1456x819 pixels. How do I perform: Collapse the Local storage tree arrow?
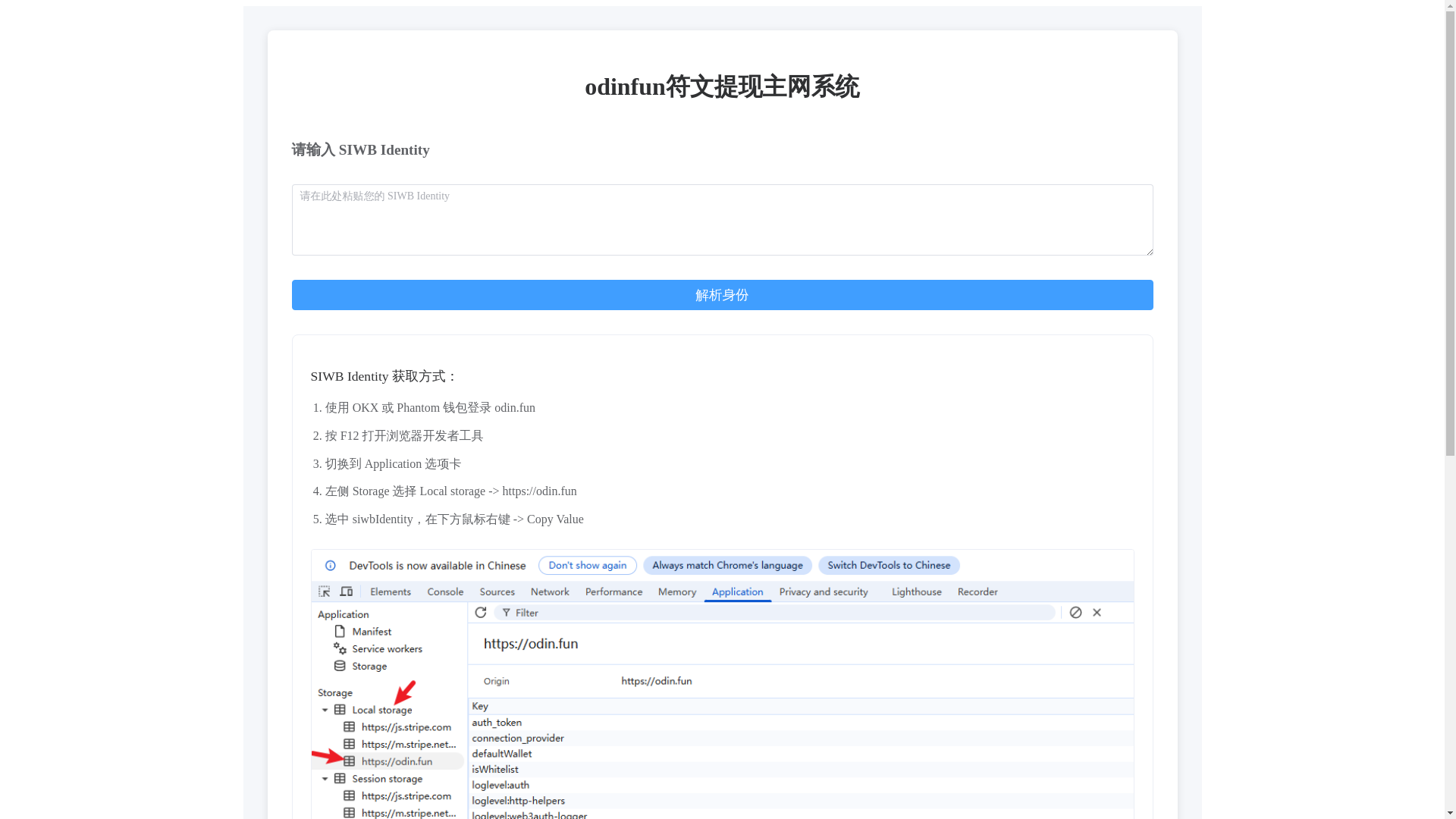325,711
